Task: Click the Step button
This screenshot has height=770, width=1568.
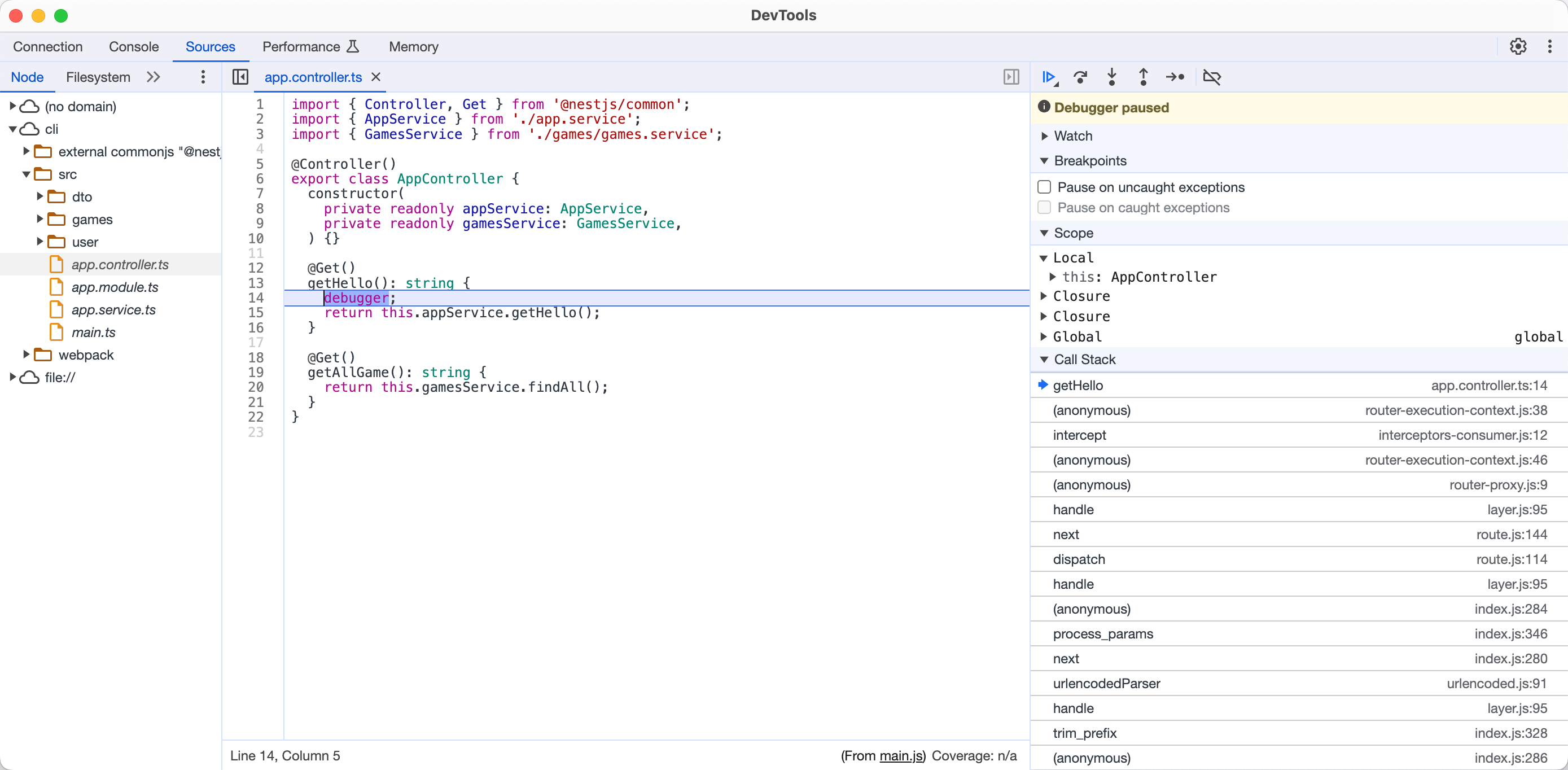Action: tap(1175, 77)
